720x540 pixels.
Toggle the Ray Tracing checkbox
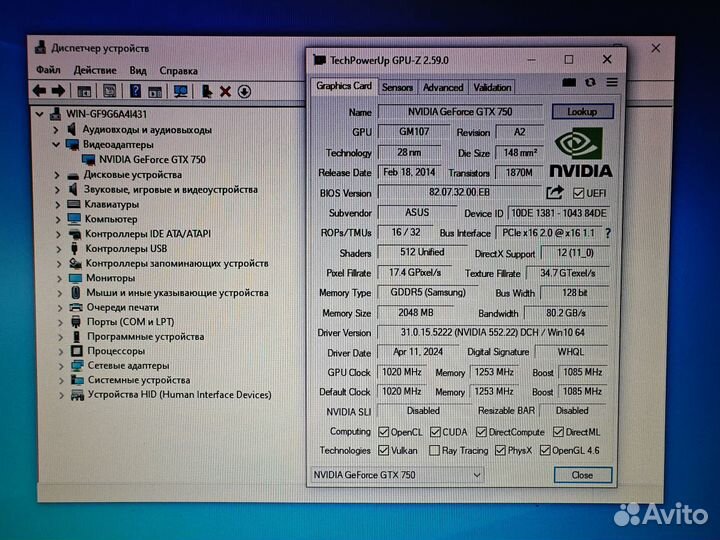[x=434, y=450]
